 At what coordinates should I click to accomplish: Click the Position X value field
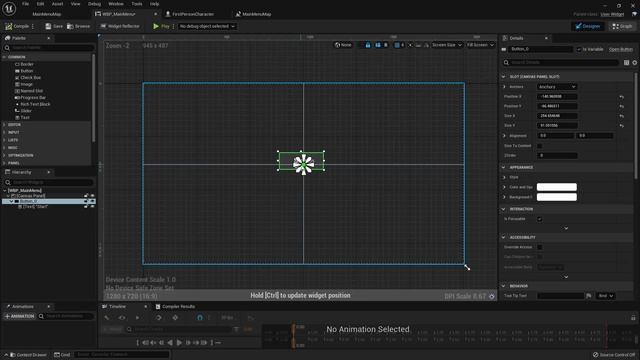click(x=557, y=97)
